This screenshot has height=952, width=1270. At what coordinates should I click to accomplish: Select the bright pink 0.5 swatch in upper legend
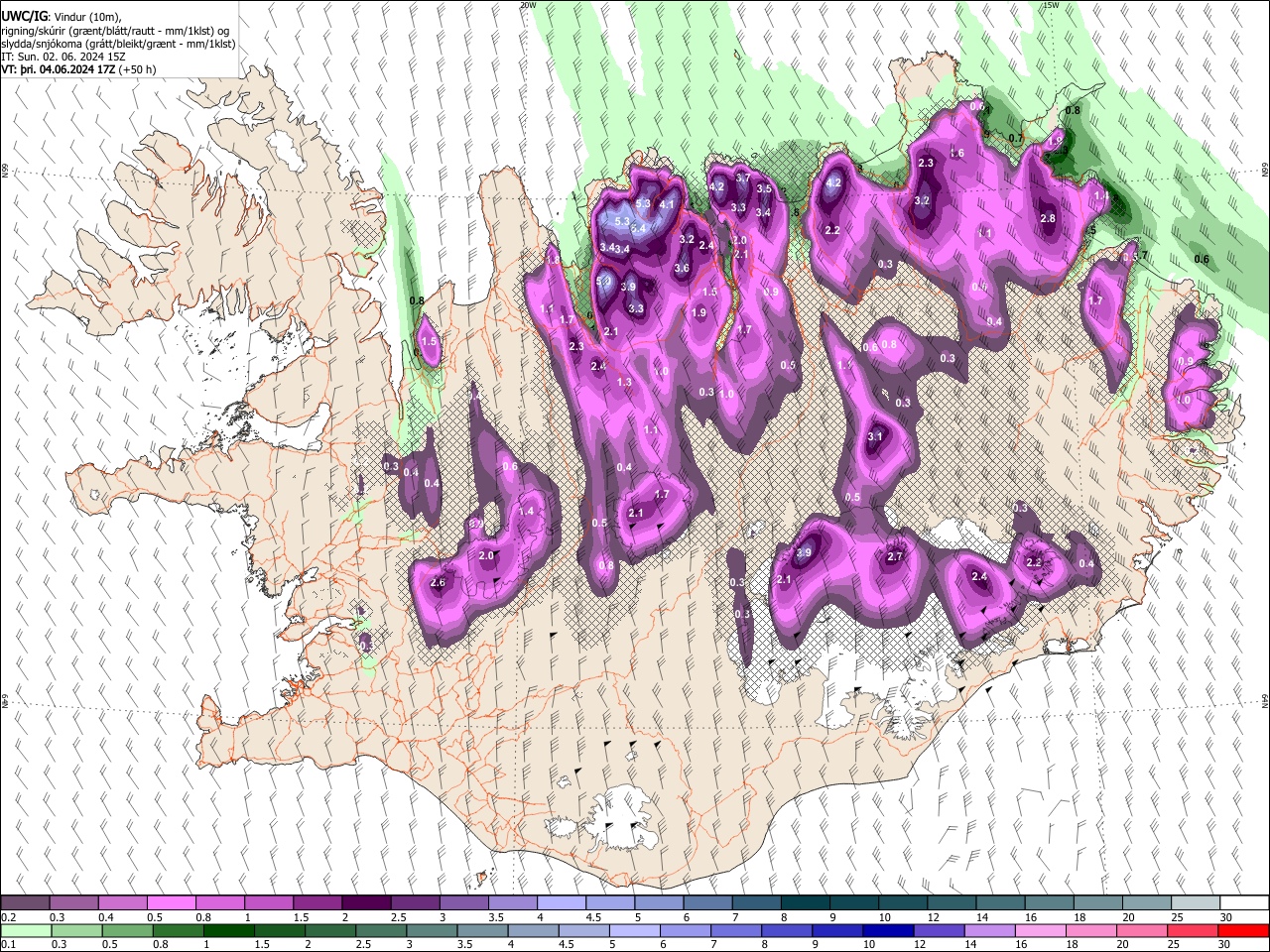click(x=172, y=903)
